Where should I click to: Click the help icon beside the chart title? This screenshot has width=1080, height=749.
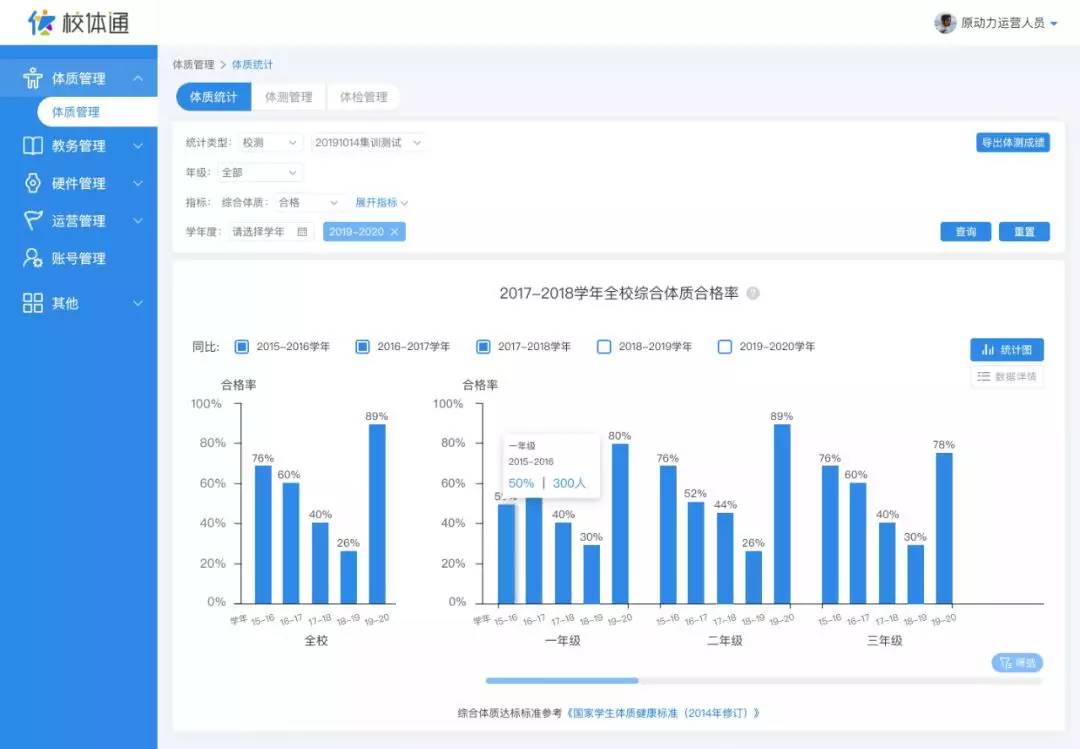(x=753, y=293)
